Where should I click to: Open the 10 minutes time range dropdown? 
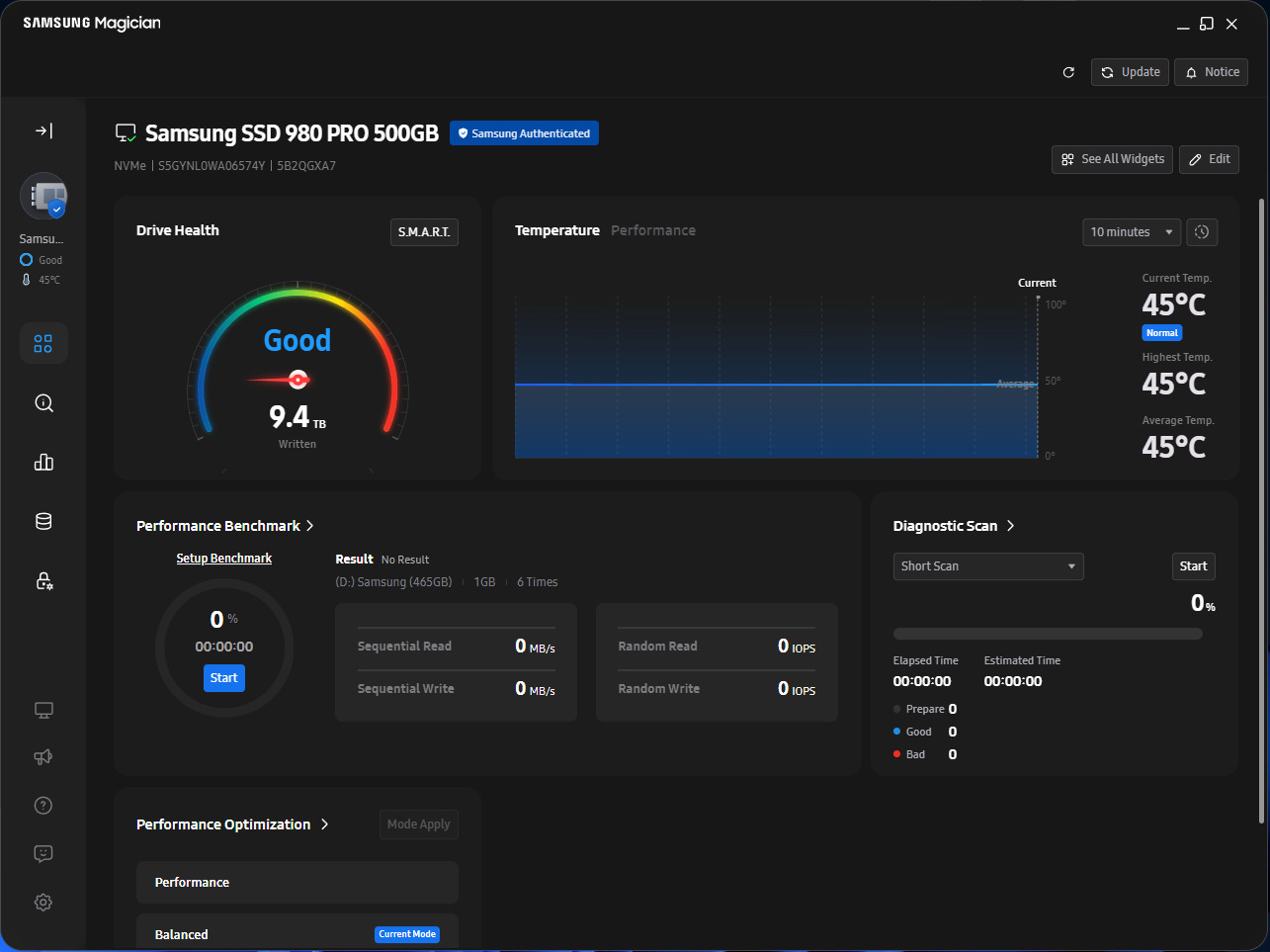[x=1132, y=232]
